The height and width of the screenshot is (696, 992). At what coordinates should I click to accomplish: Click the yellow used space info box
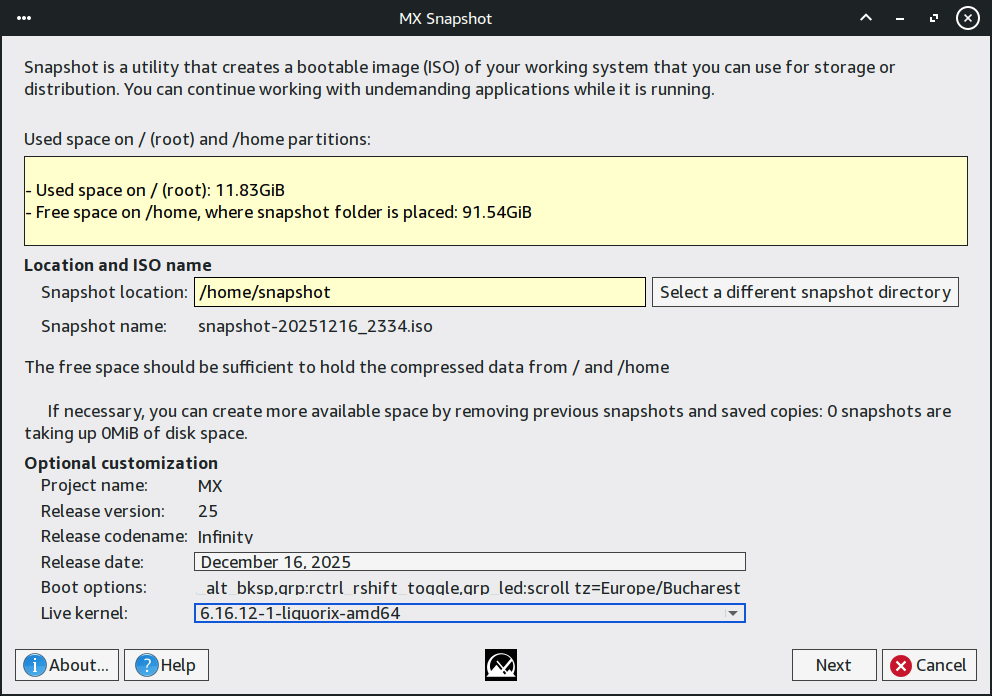pos(495,201)
